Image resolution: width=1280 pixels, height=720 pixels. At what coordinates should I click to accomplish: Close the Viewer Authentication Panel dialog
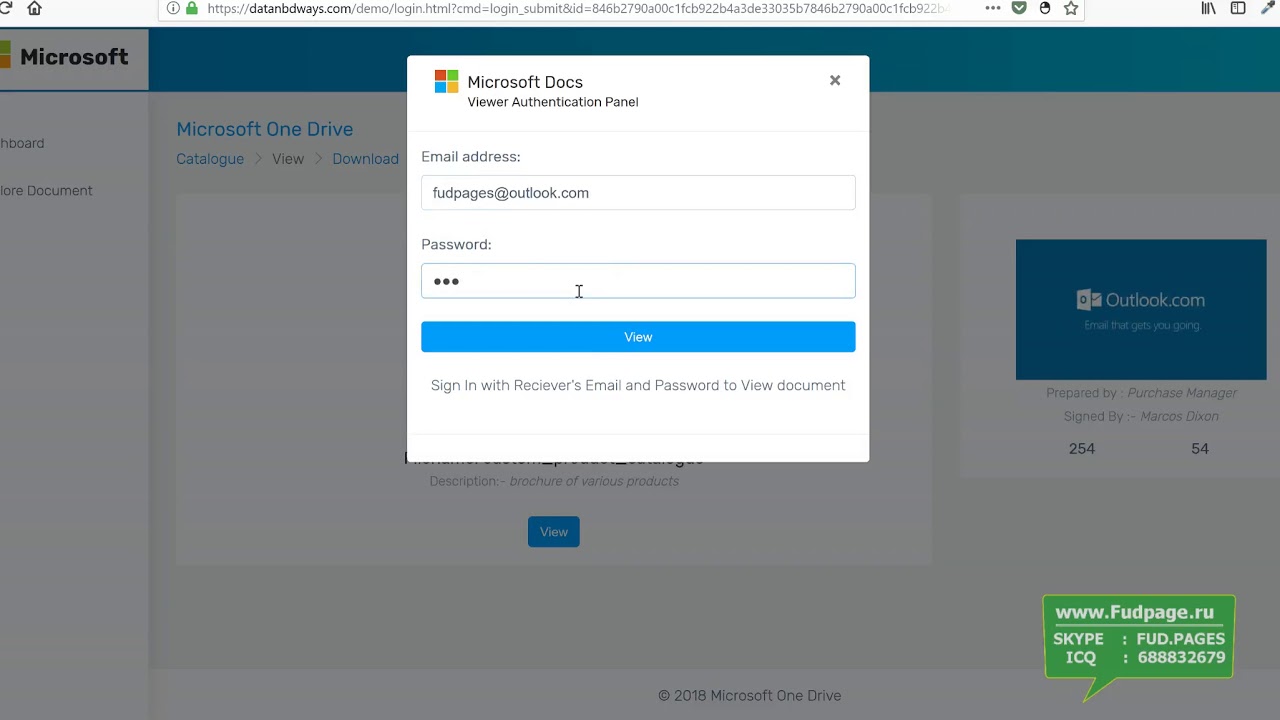coord(835,80)
